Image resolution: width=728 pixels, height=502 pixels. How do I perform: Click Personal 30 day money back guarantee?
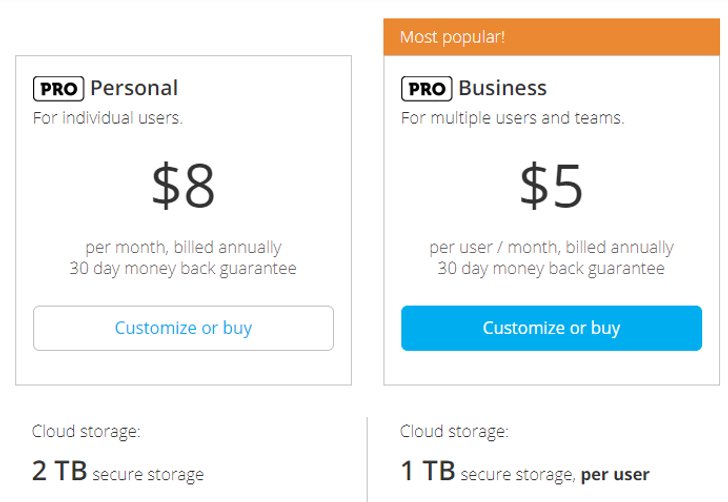(x=183, y=268)
